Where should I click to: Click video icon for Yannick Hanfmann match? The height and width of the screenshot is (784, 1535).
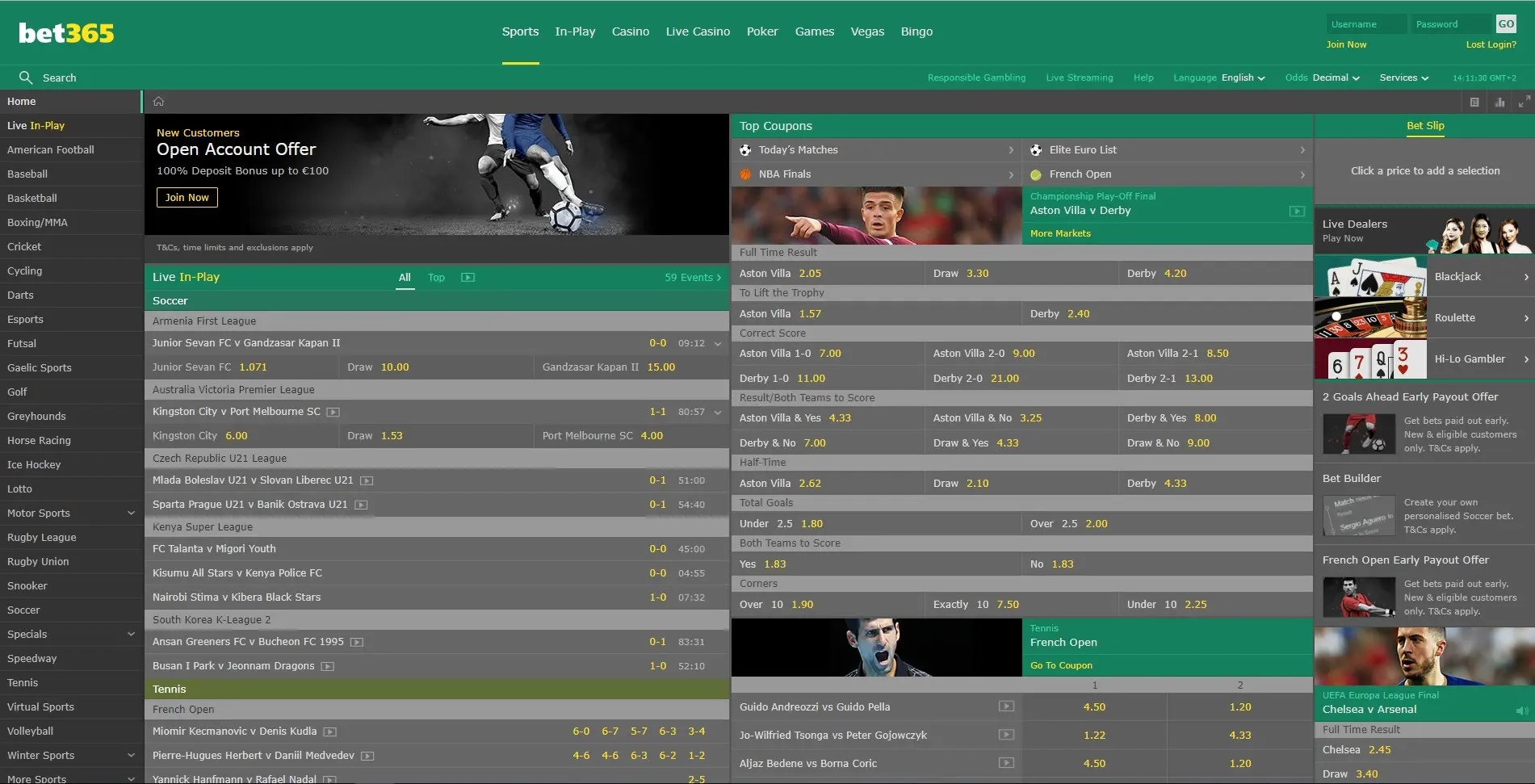pyautogui.click(x=329, y=779)
